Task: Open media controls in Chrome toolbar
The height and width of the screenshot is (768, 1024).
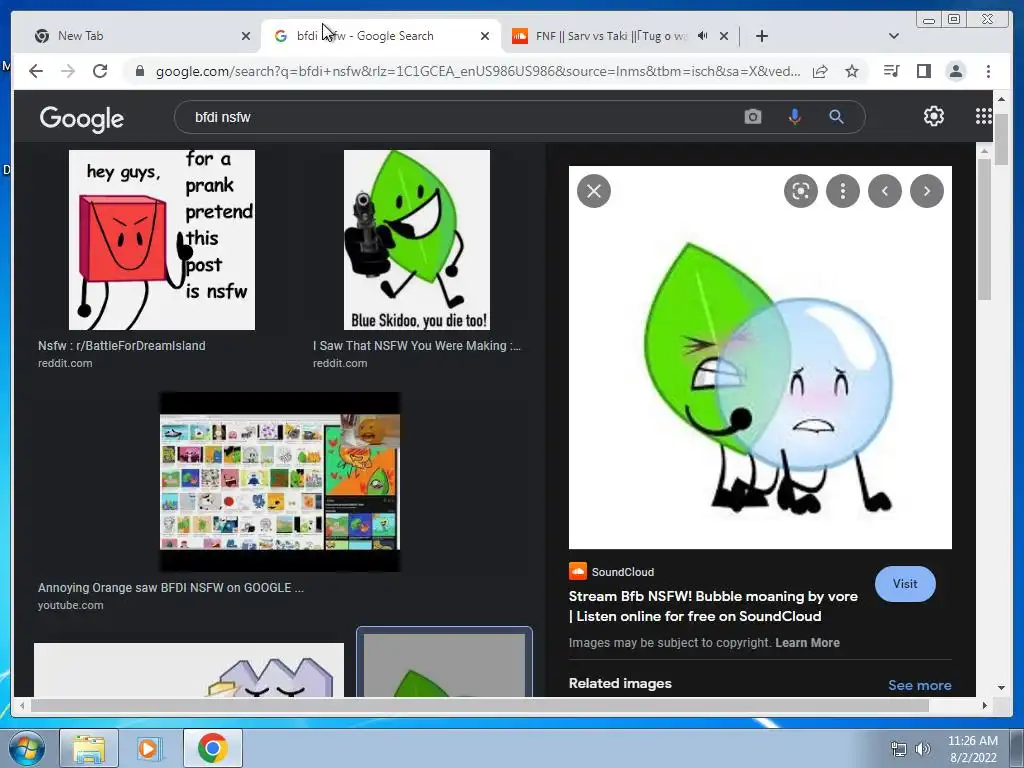Action: tap(891, 71)
